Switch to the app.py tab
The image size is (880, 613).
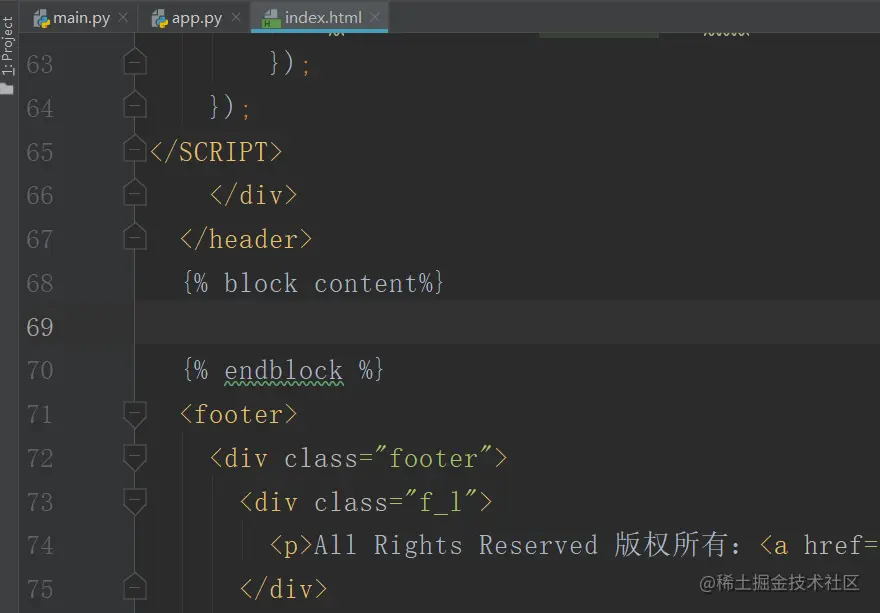coord(195,18)
